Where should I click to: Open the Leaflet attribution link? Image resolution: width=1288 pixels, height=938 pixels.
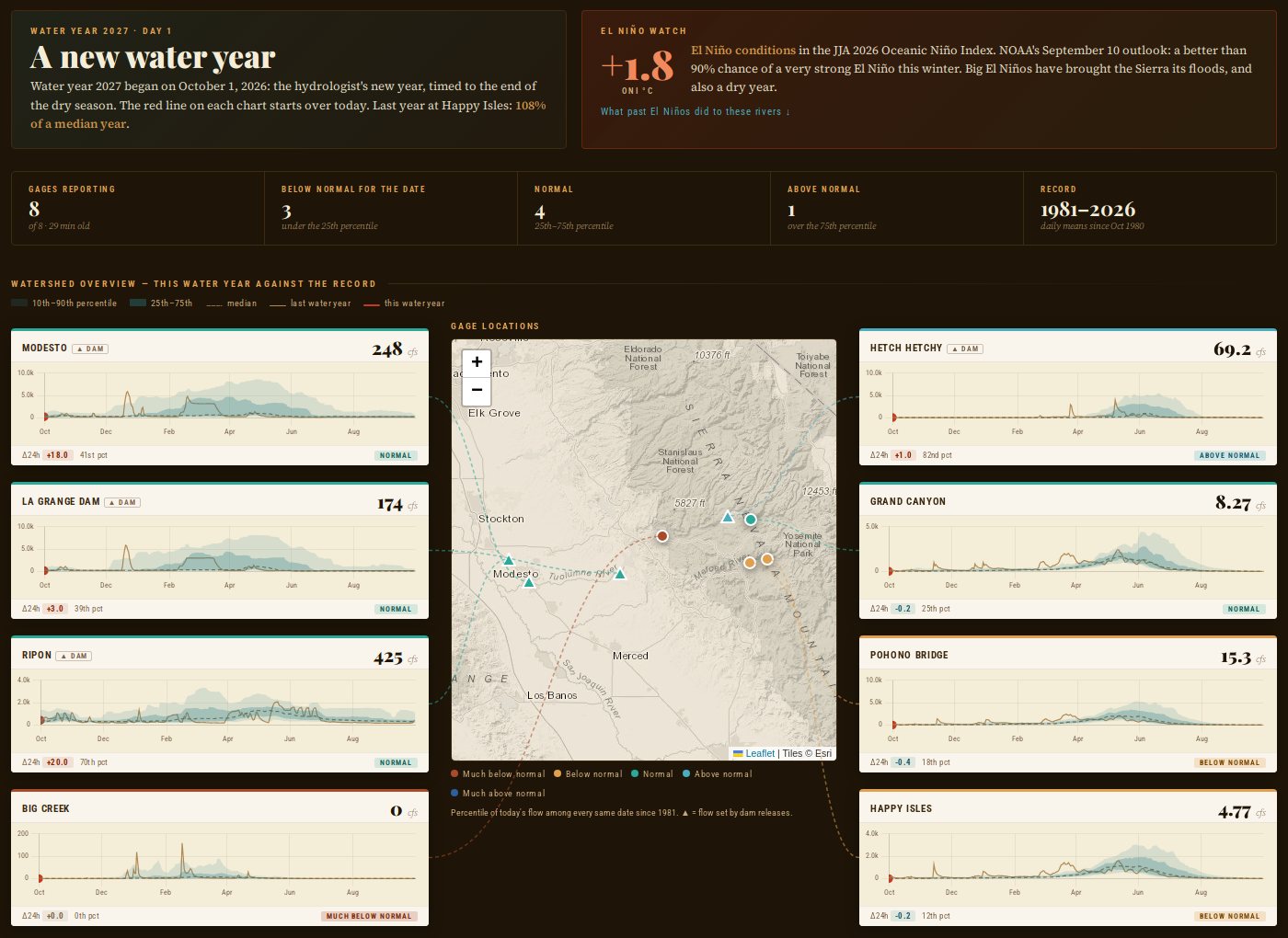pyautogui.click(x=760, y=753)
